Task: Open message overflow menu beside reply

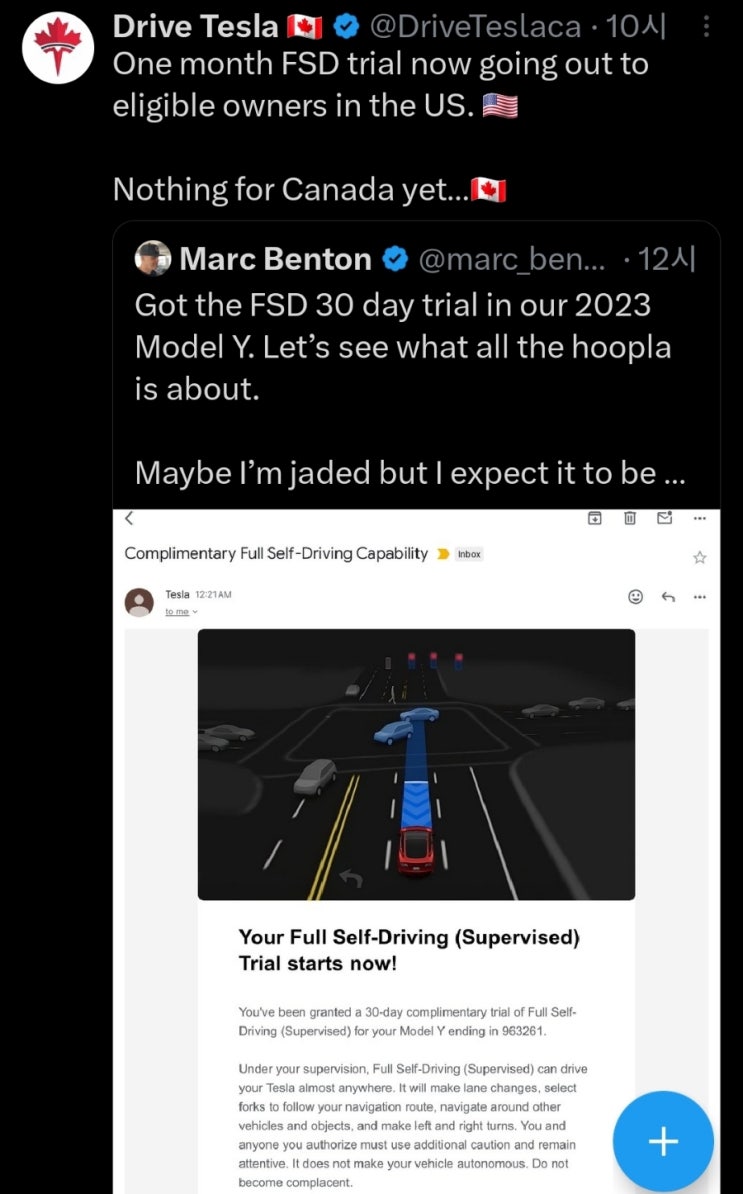Action: click(x=699, y=596)
